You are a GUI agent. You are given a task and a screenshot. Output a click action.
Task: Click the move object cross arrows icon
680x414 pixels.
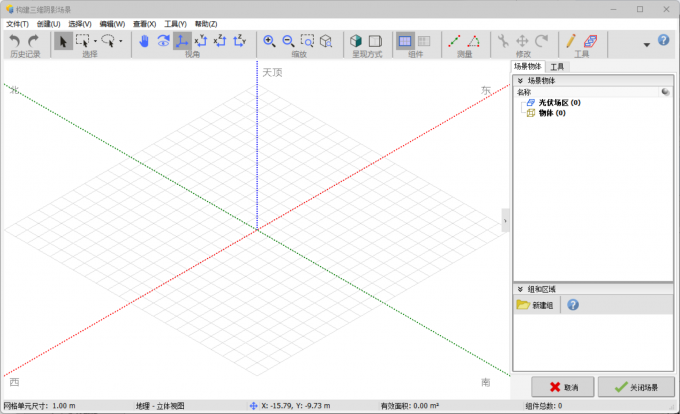pyautogui.click(x=522, y=41)
